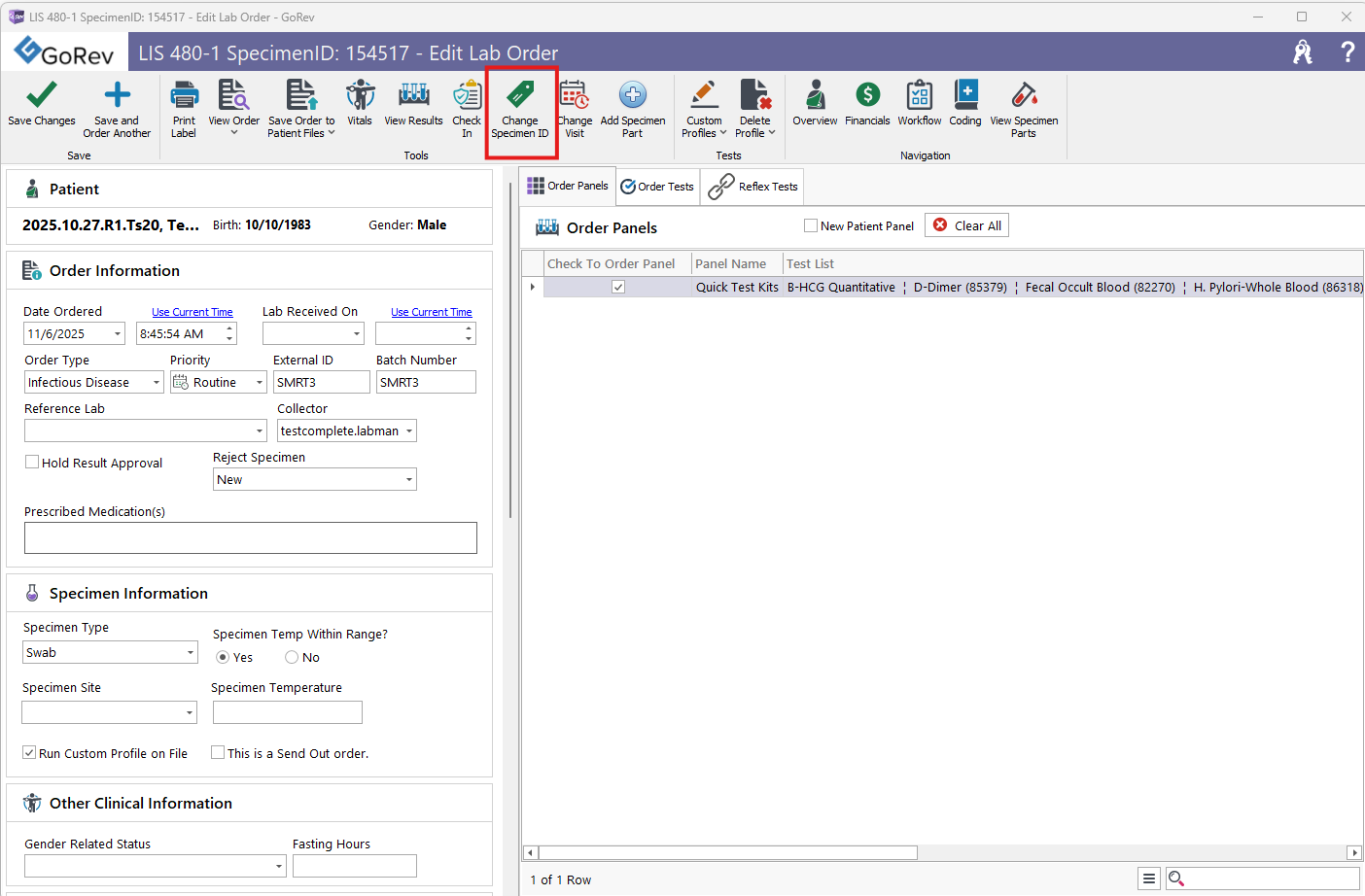This screenshot has width=1365, height=896.
Task: Click the Save Changes checkmark icon
Action: pyautogui.click(x=41, y=96)
